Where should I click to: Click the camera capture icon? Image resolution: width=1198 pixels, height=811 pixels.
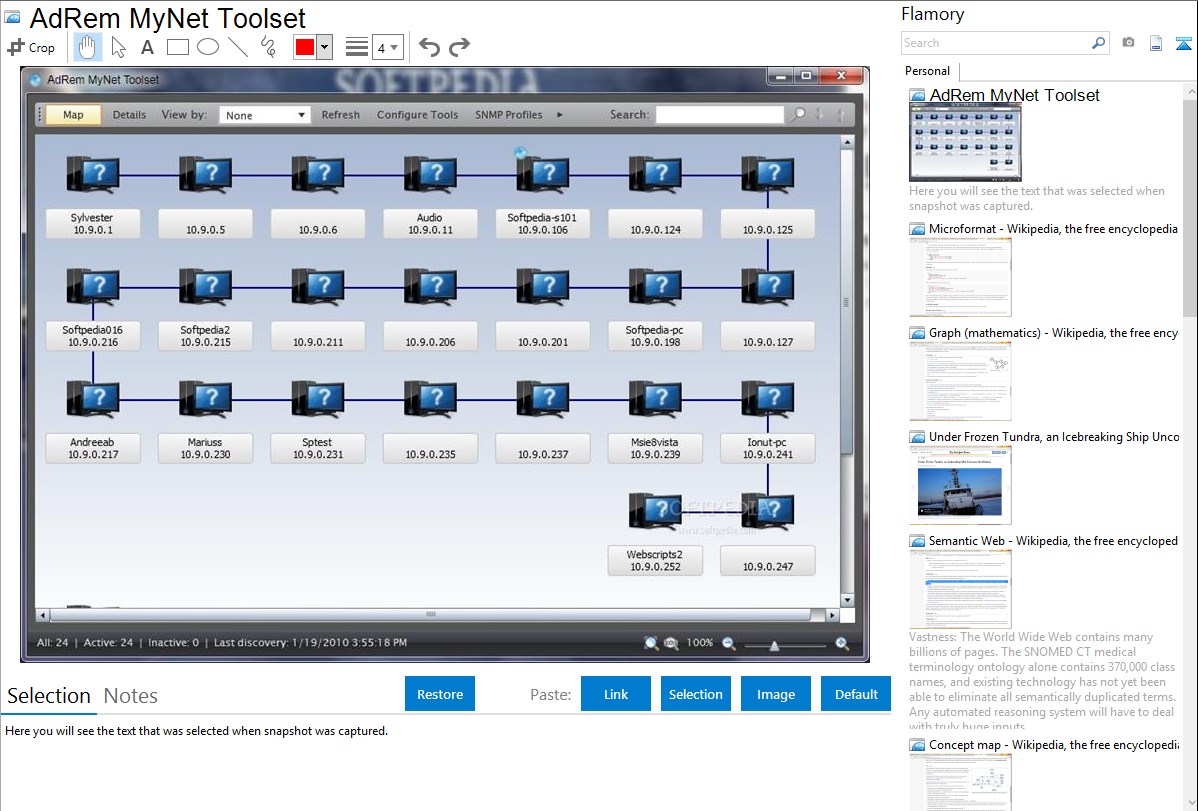click(1128, 43)
